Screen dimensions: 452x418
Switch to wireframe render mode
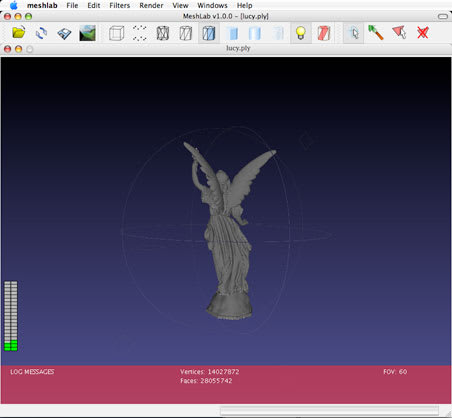click(163, 33)
